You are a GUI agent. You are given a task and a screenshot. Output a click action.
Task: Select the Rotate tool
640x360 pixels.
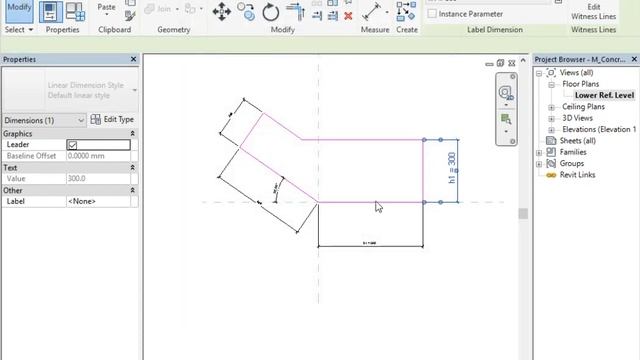tap(271, 12)
